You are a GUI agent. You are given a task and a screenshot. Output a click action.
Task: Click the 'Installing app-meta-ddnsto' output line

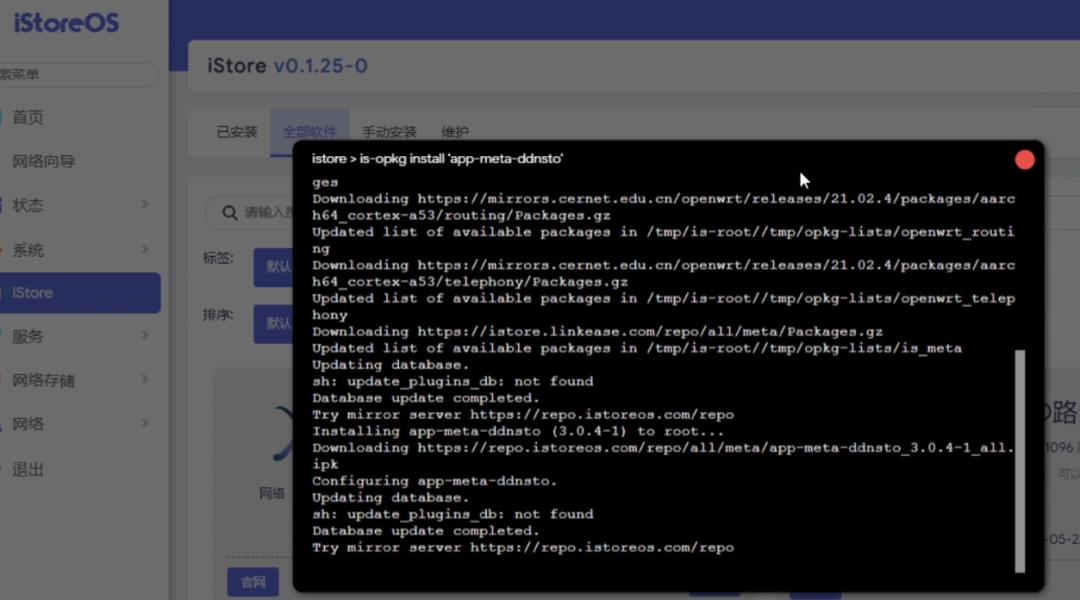518,431
